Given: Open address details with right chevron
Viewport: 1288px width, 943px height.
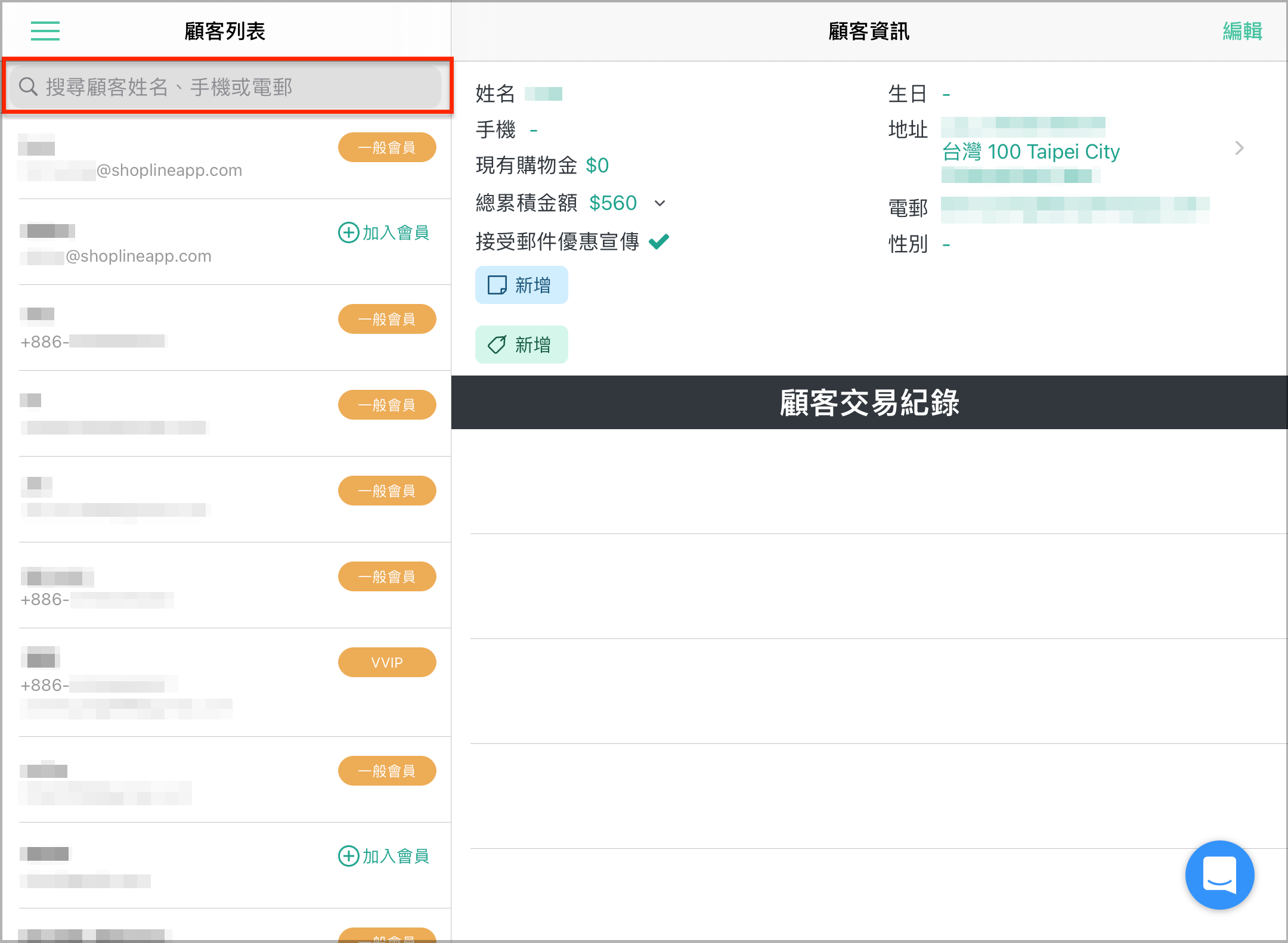Looking at the screenshot, I should [1239, 148].
